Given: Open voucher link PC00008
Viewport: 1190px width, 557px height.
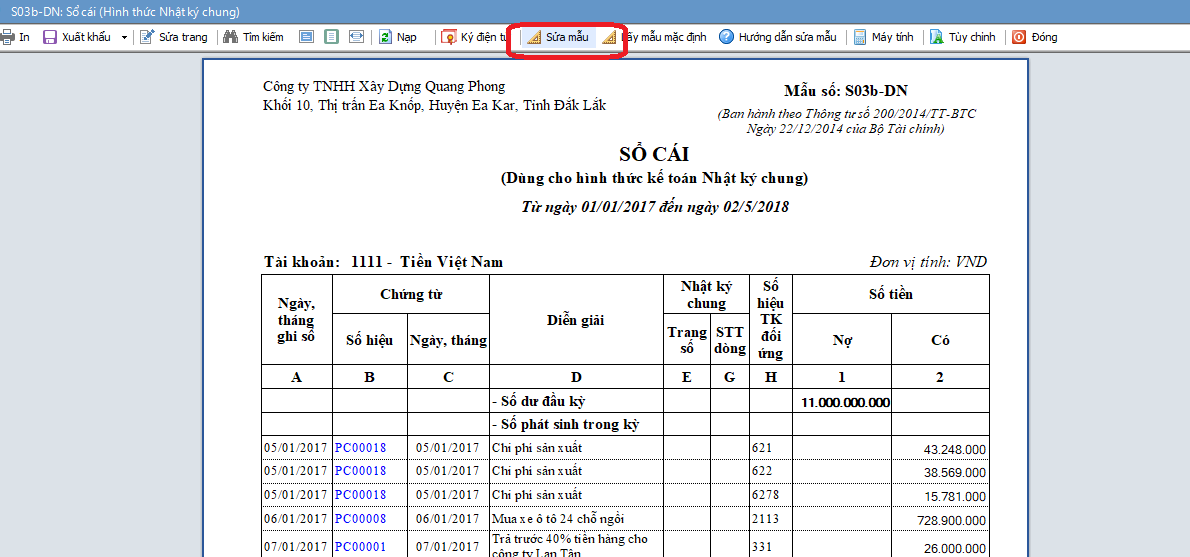Looking at the screenshot, I should 360,518.
